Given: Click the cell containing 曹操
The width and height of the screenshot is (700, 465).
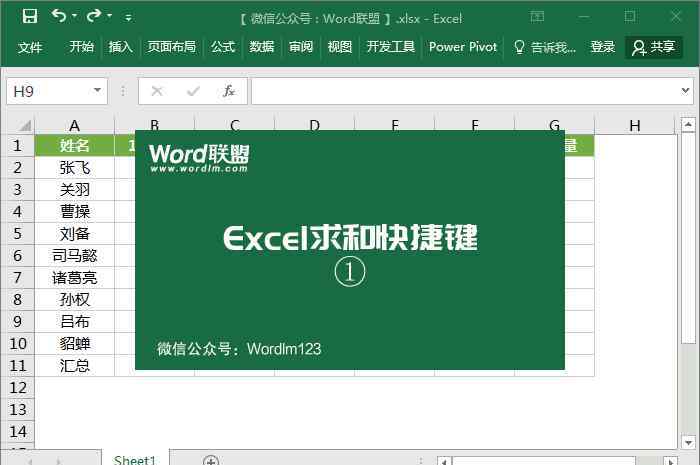Looking at the screenshot, I should 75,212.
